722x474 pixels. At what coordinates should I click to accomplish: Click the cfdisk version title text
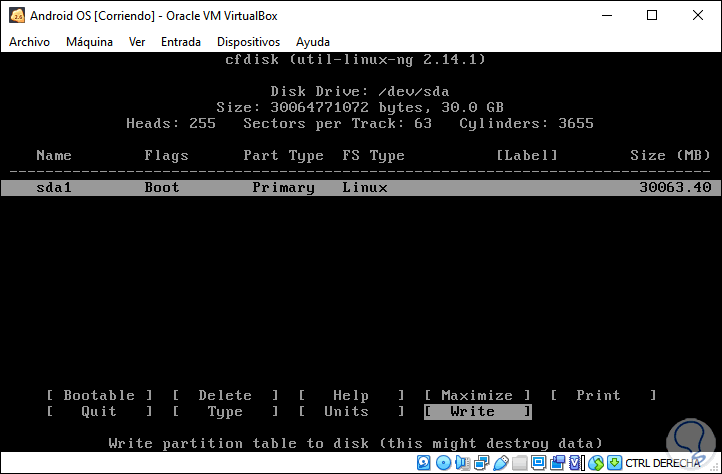tap(355, 59)
